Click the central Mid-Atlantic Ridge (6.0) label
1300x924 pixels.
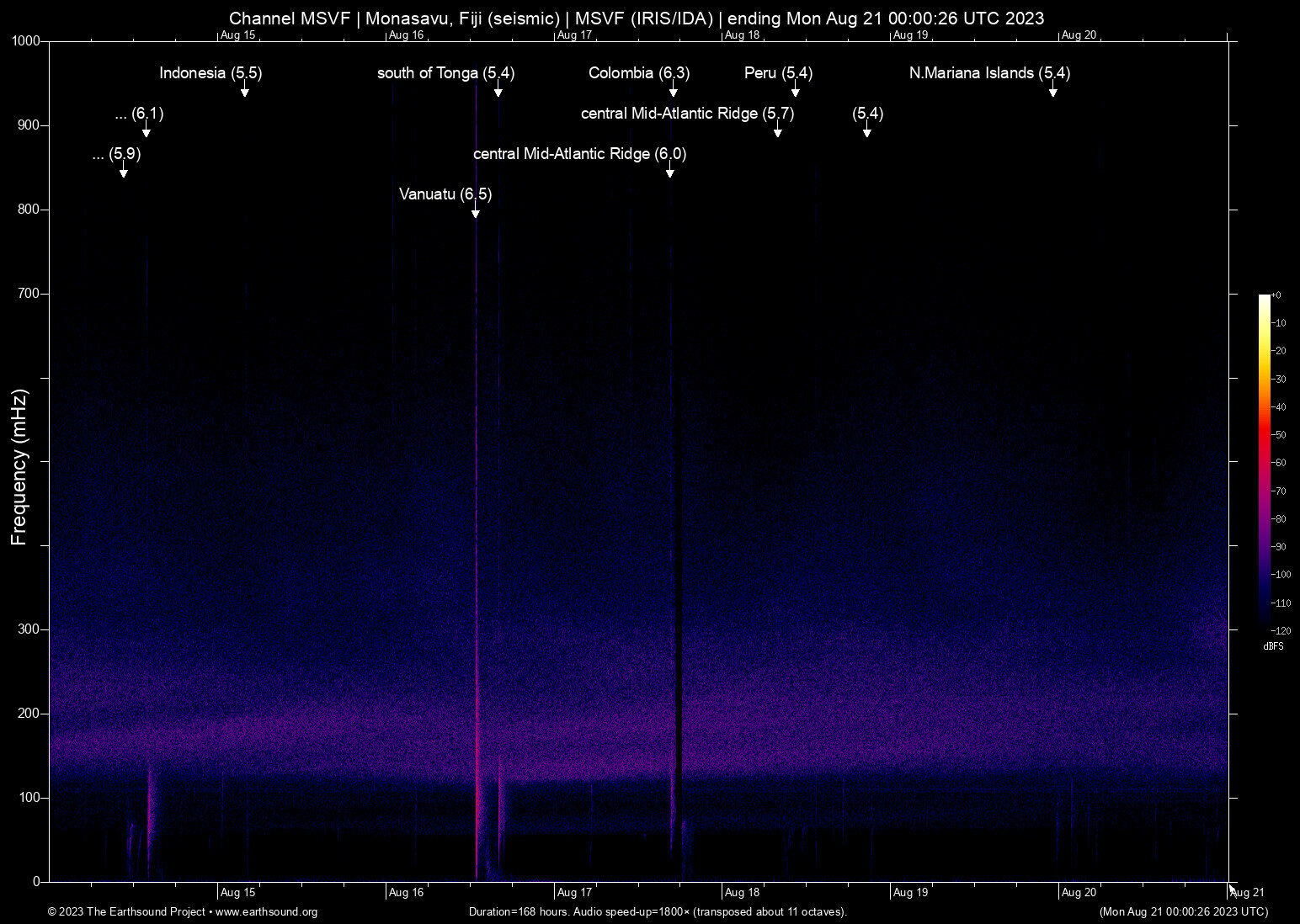(580, 154)
